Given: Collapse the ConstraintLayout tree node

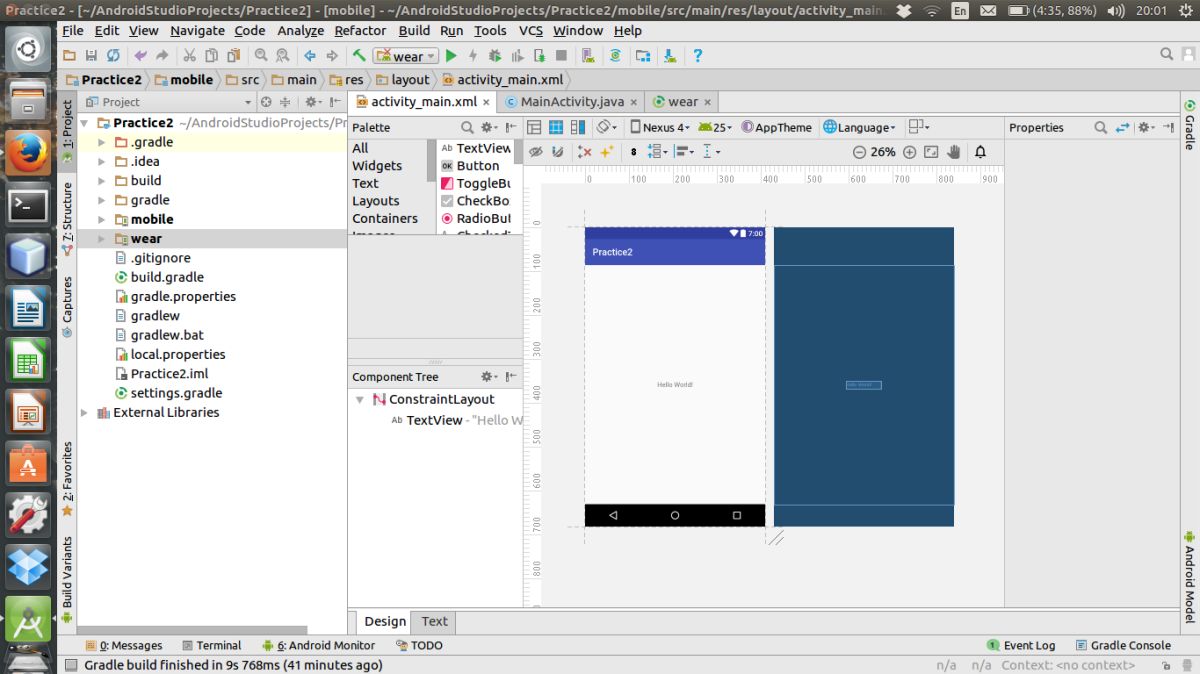Looking at the screenshot, I should [359, 399].
